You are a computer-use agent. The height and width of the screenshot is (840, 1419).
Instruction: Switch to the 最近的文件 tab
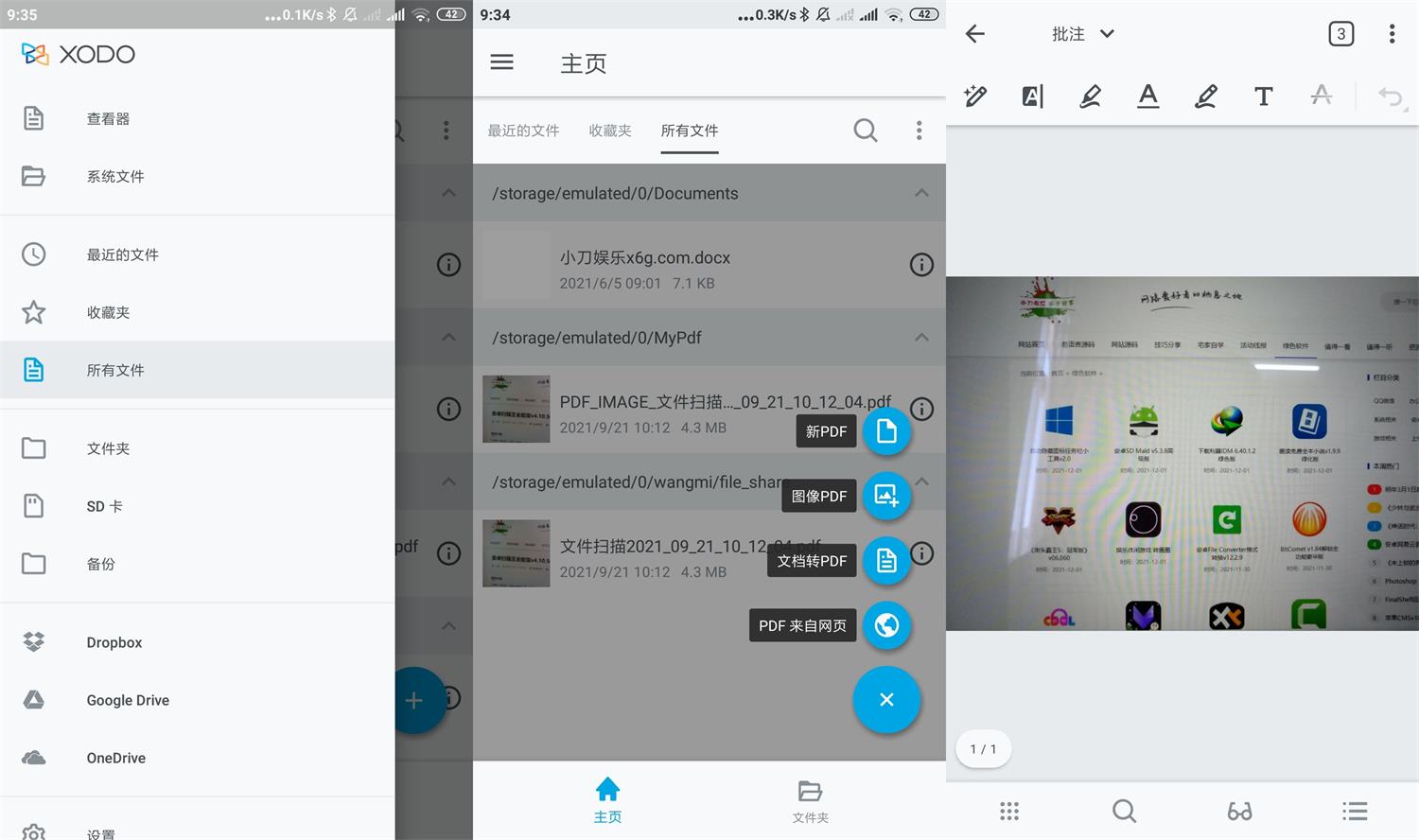523,131
